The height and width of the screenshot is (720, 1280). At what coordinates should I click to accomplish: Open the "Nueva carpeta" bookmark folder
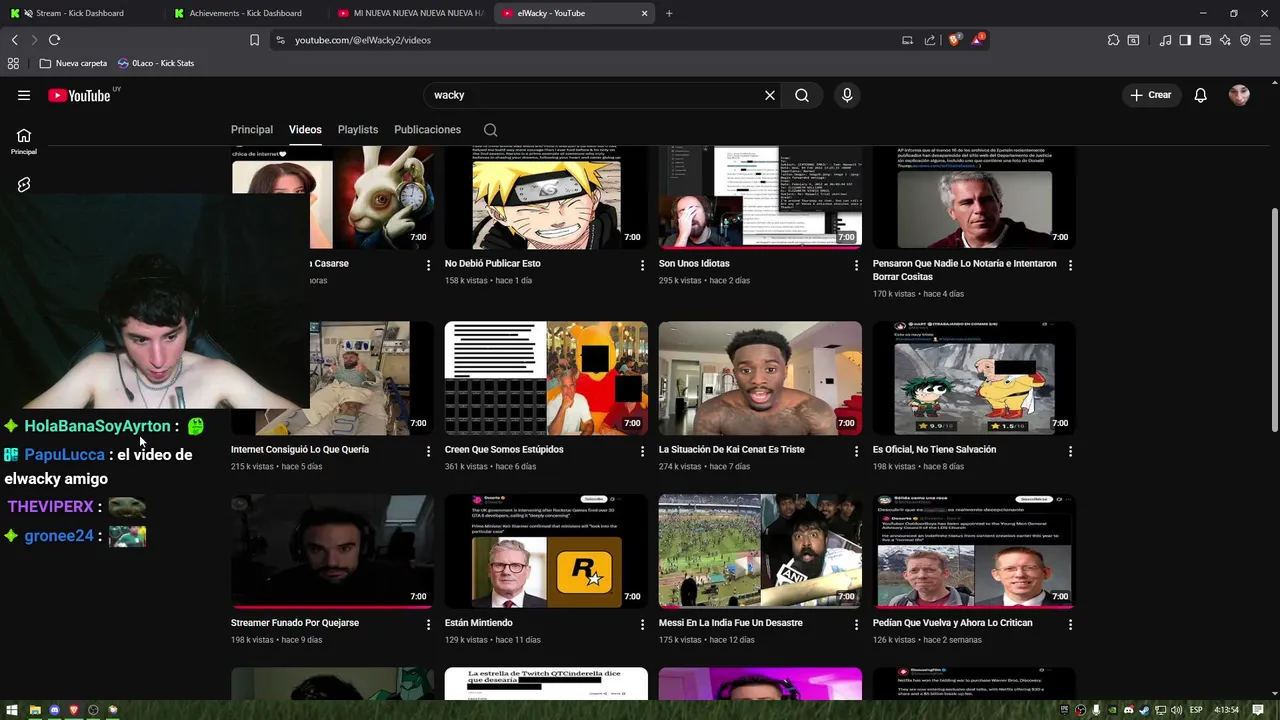[73, 63]
